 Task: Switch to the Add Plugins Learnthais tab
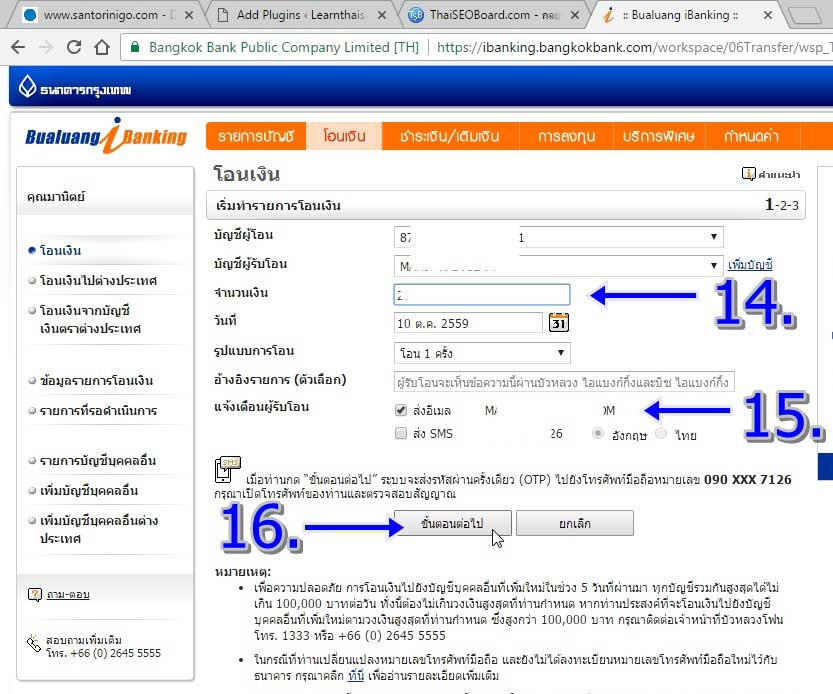tap(300, 15)
